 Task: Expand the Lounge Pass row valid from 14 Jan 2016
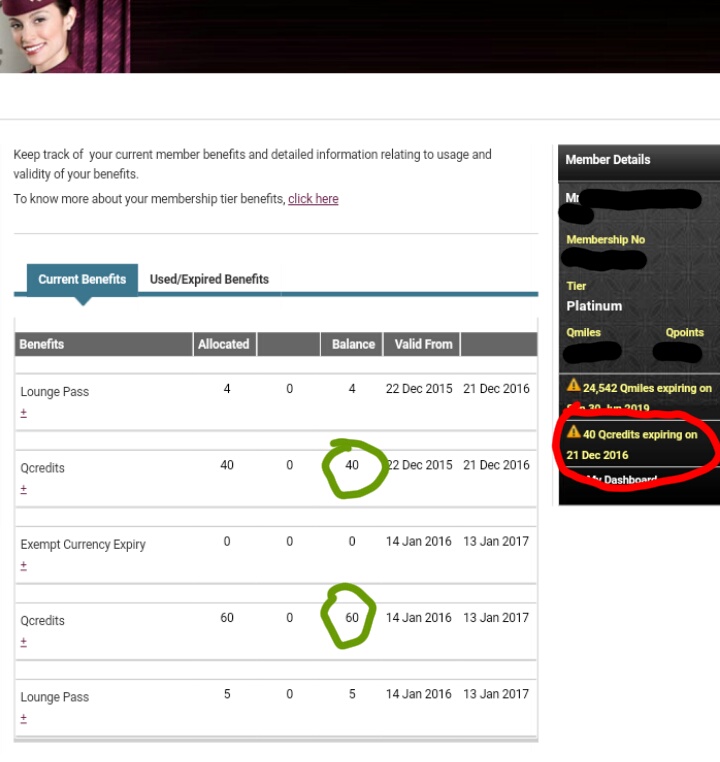point(23,718)
